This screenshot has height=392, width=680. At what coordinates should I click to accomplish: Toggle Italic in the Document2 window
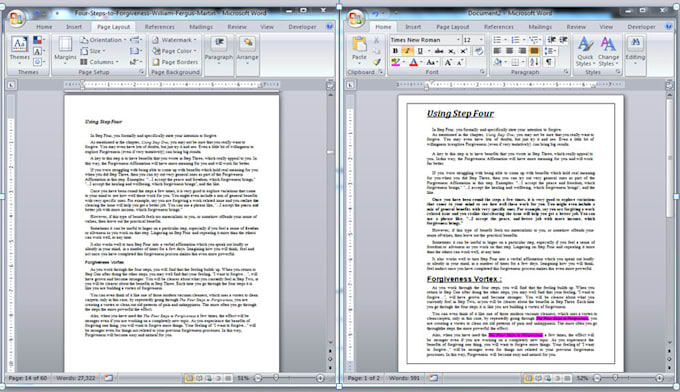coord(407,51)
